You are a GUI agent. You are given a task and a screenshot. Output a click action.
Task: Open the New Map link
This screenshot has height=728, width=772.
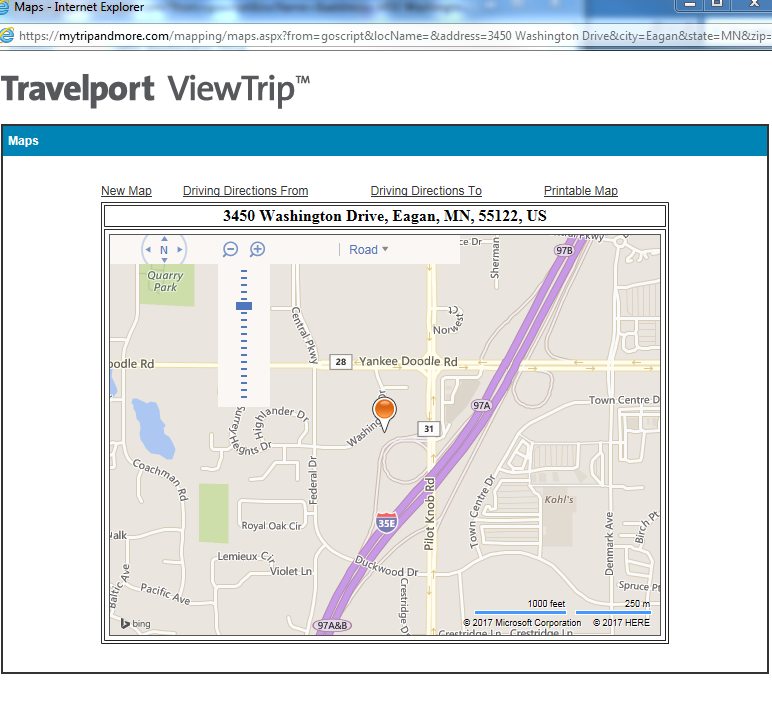point(127,190)
